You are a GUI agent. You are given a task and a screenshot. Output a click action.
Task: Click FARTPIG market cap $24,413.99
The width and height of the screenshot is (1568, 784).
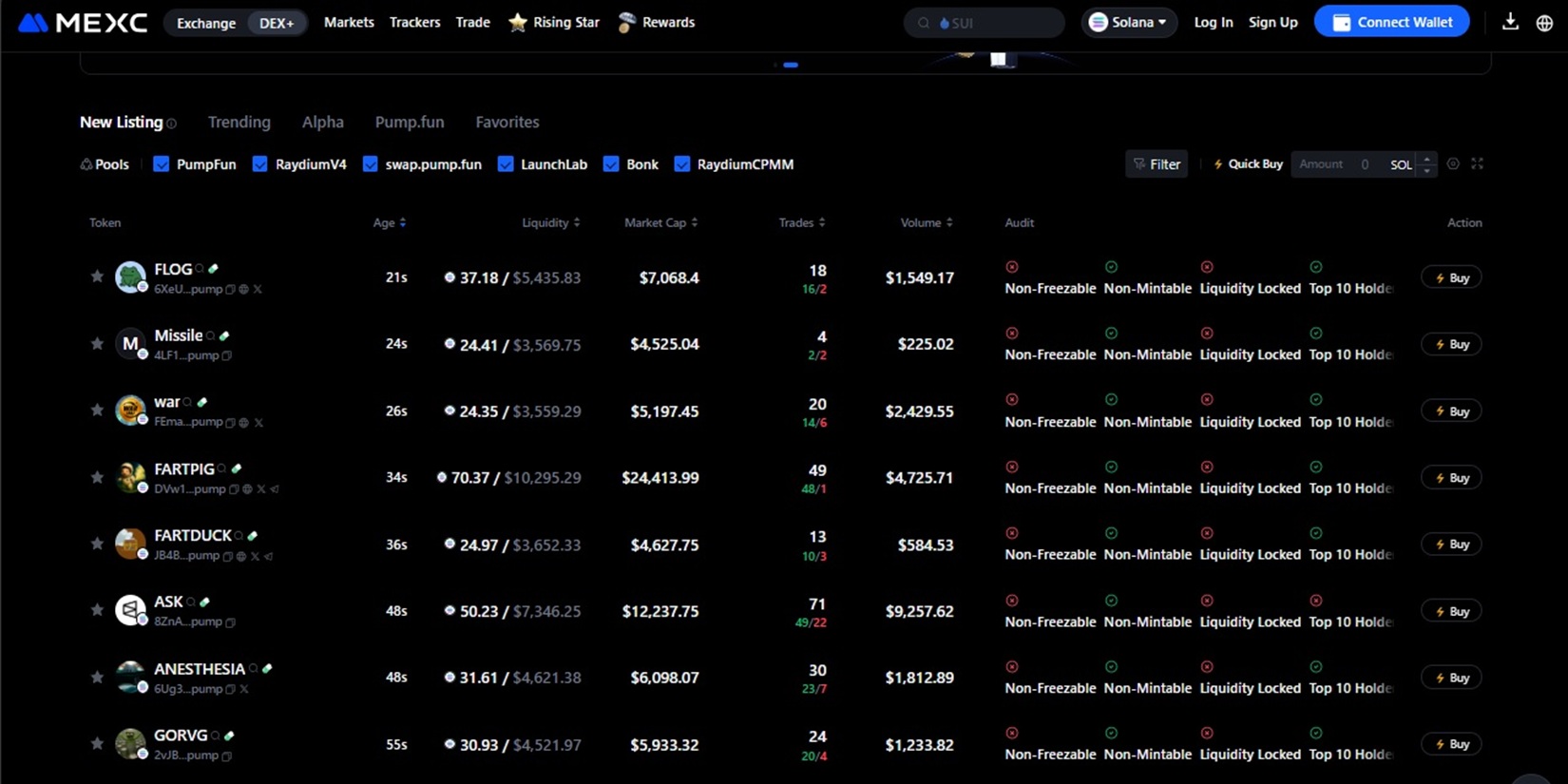660,477
